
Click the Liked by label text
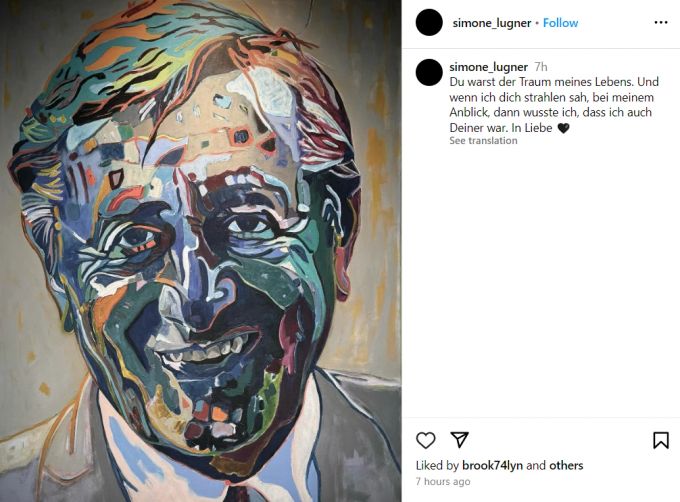click(x=437, y=466)
